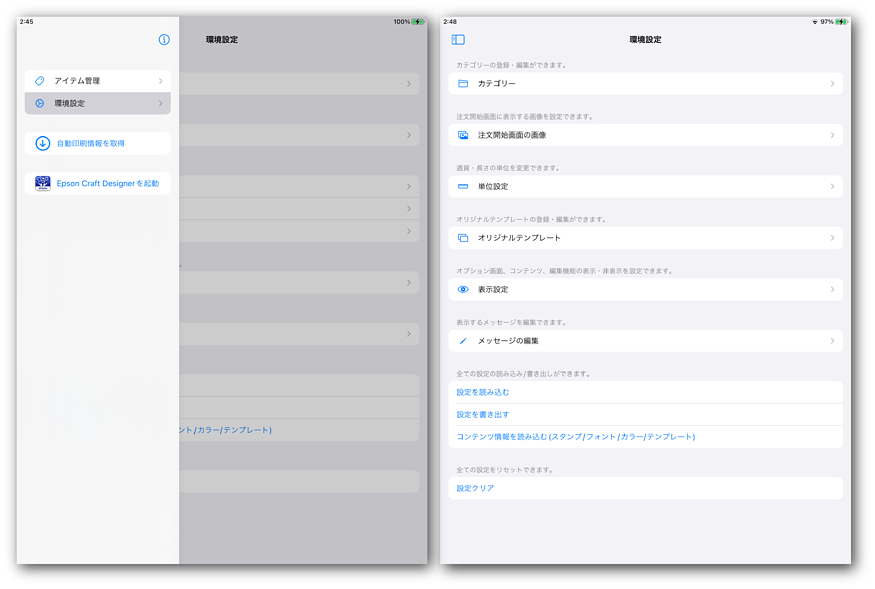875x589 pixels.
Task: Tap the info icon in the sidebar
Action: [x=164, y=40]
